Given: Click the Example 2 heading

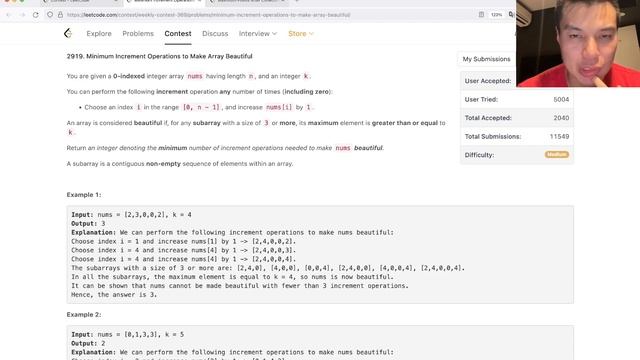Looking at the screenshot, I should pos(84,315).
